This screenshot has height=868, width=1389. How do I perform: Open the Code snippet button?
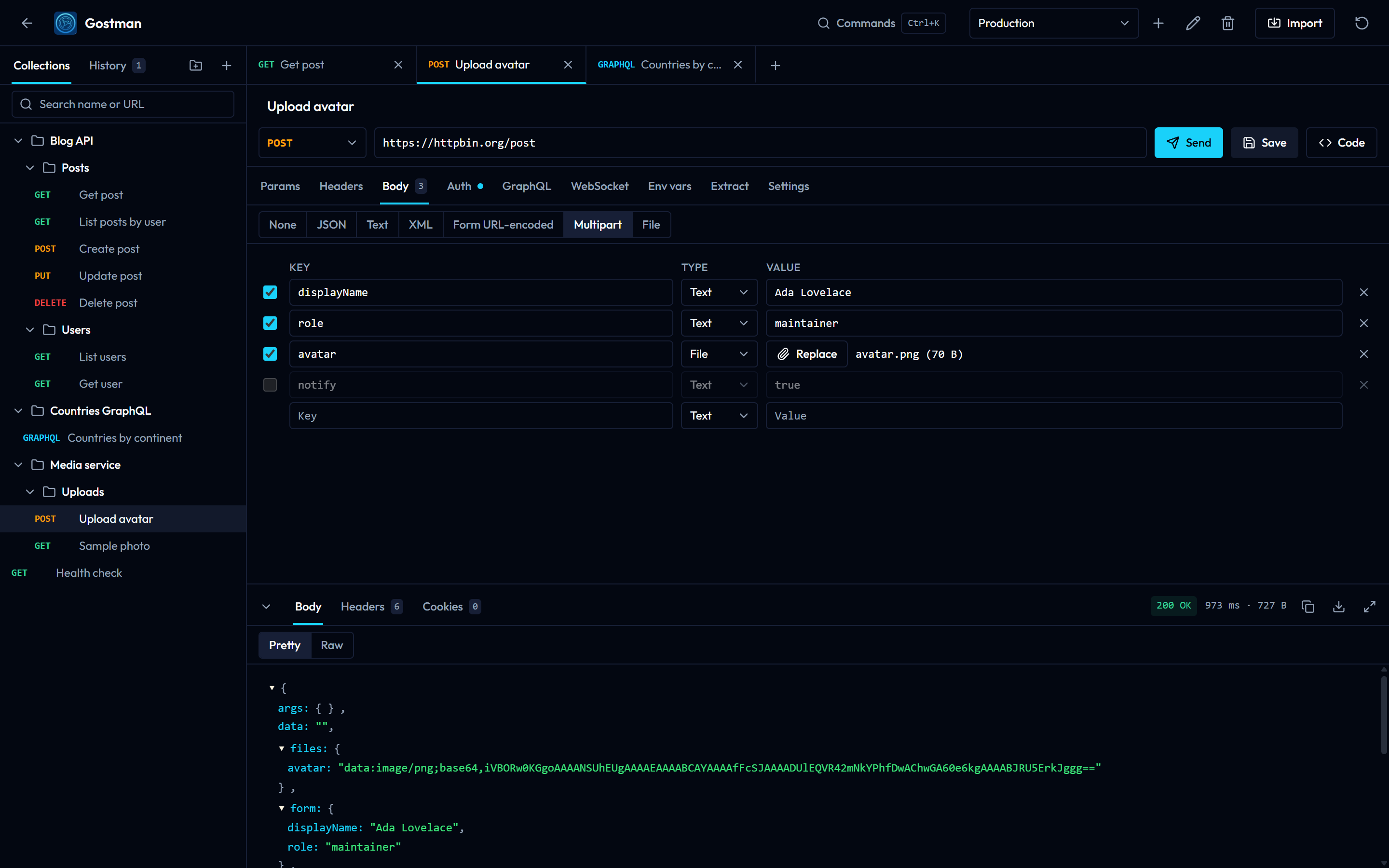point(1341,143)
